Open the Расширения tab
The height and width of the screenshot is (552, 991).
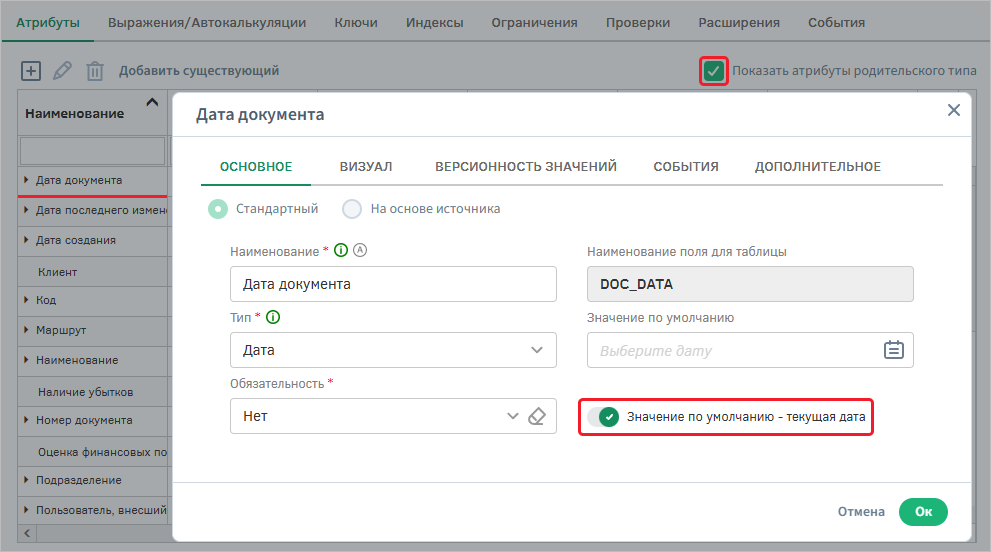point(739,23)
